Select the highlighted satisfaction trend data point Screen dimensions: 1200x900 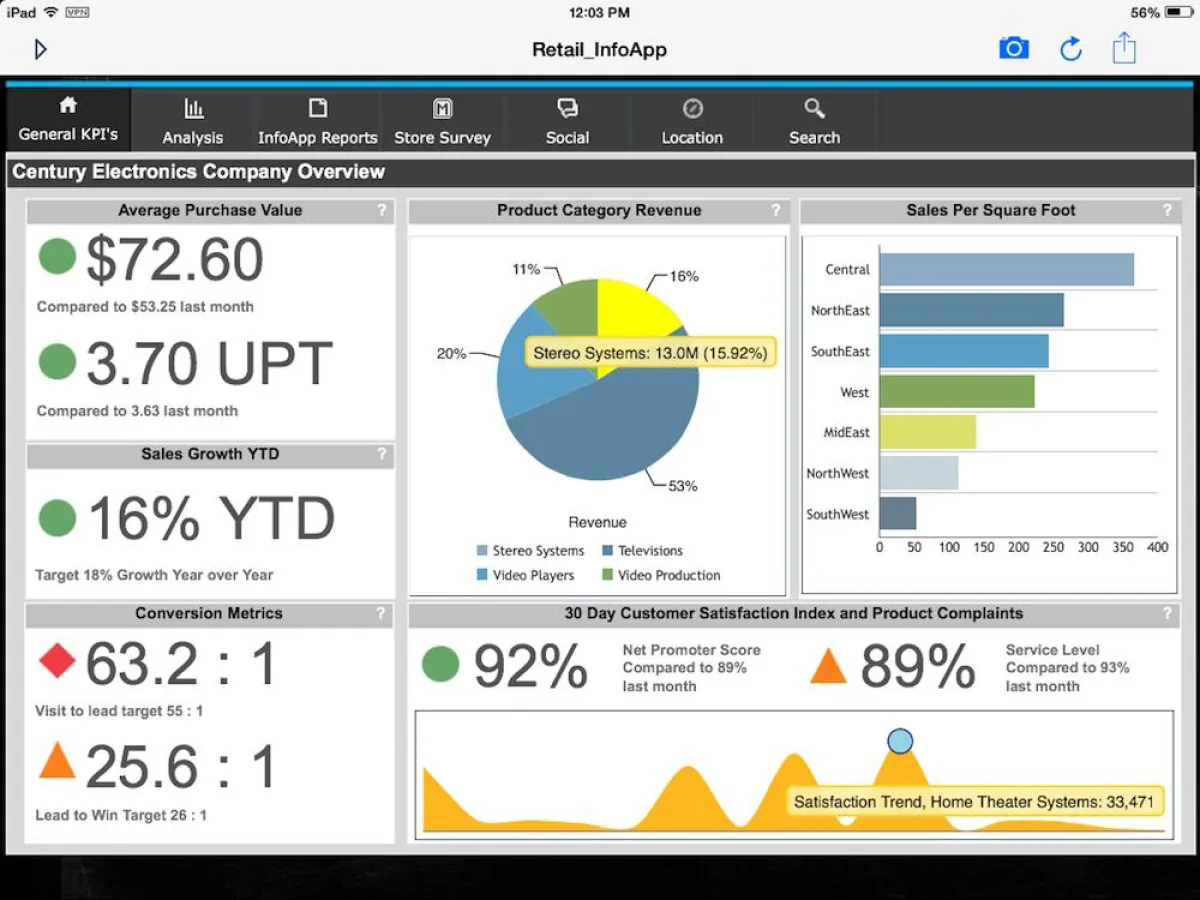pyautogui.click(x=899, y=741)
